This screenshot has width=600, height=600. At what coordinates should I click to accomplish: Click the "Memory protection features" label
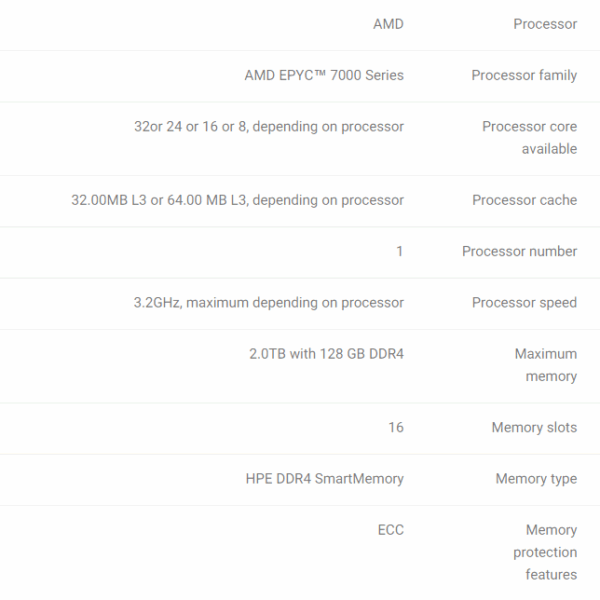(x=546, y=552)
